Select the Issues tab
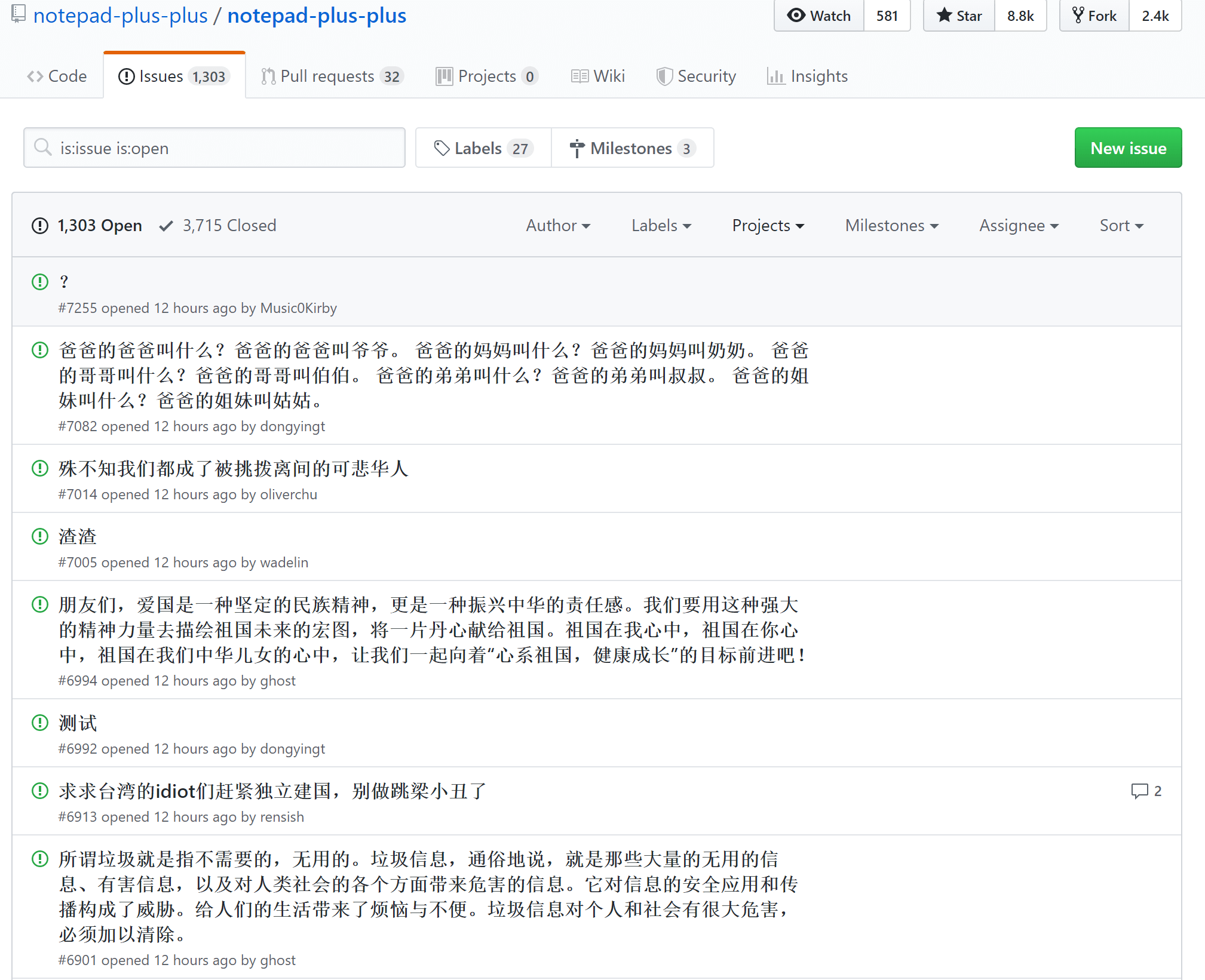Image resolution: width=1205 pixels, height=980 pixels. 174,76
